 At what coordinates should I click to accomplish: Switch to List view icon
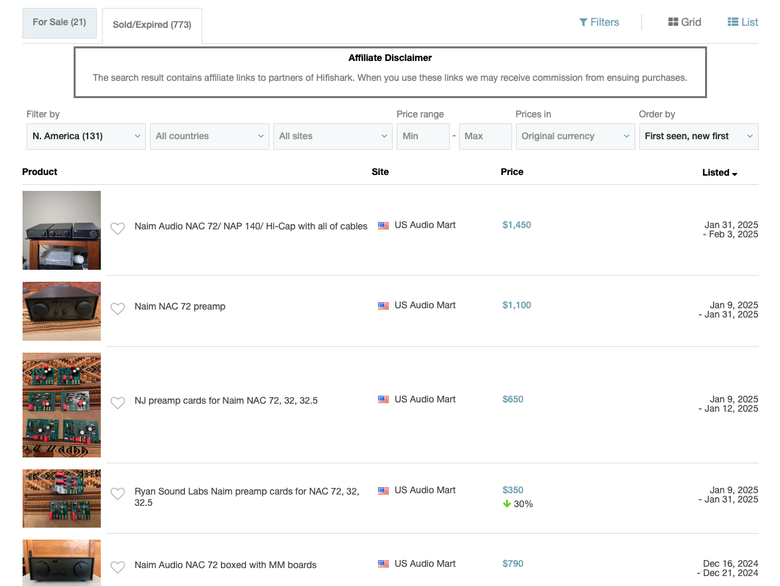click(x=733, y=22)
